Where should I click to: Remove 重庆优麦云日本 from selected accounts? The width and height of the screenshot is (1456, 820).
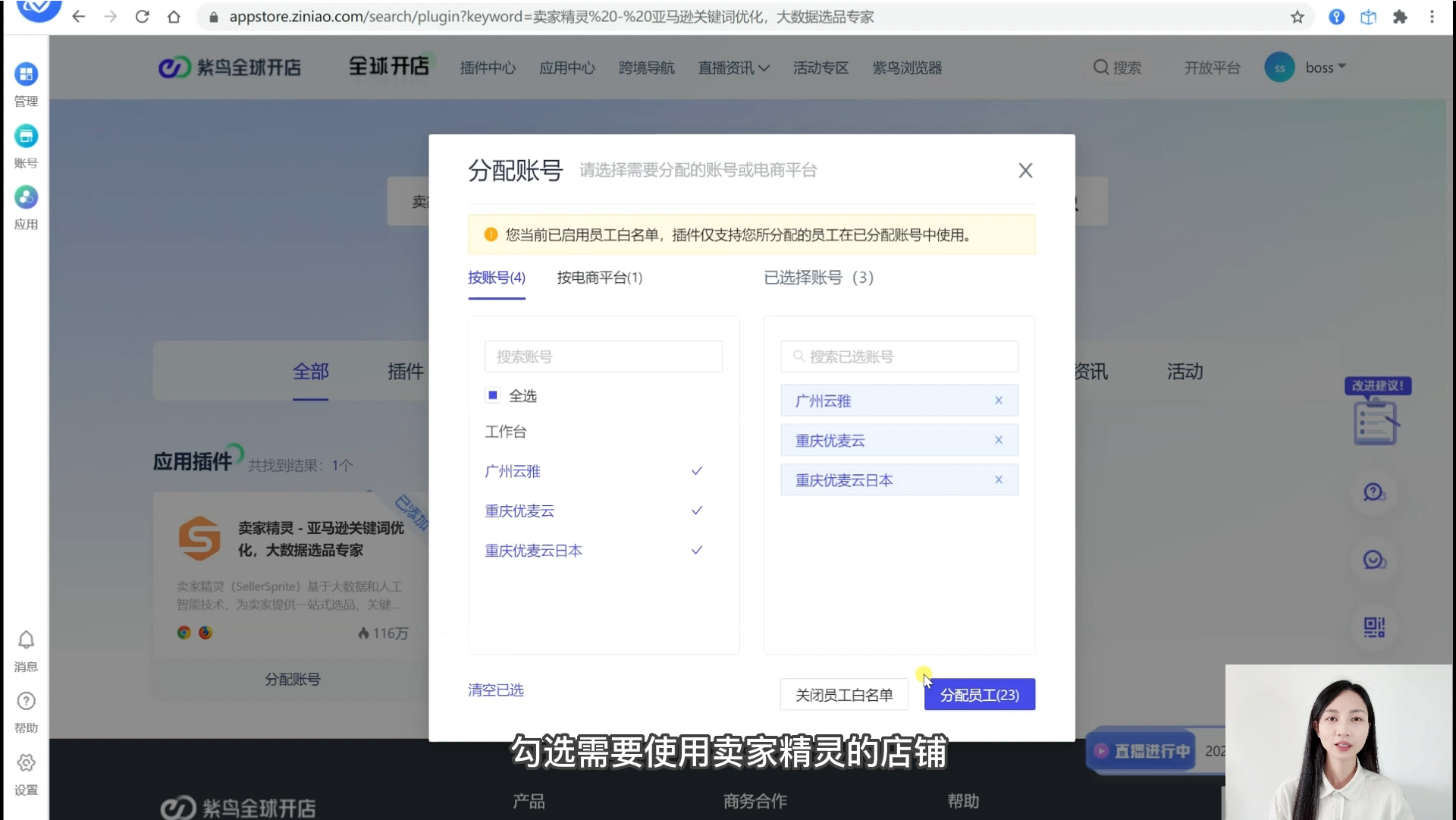pyautogui.click(x=999, y=479)
